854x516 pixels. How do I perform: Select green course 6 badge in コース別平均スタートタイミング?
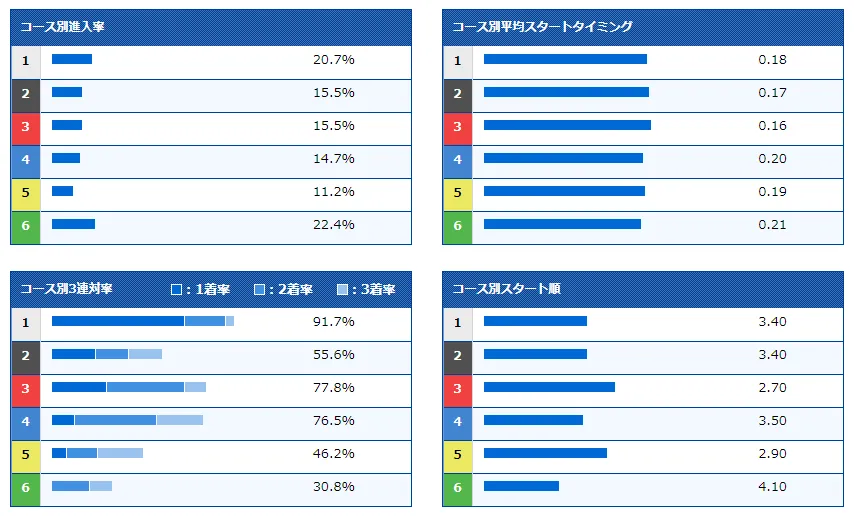[457, 226]
